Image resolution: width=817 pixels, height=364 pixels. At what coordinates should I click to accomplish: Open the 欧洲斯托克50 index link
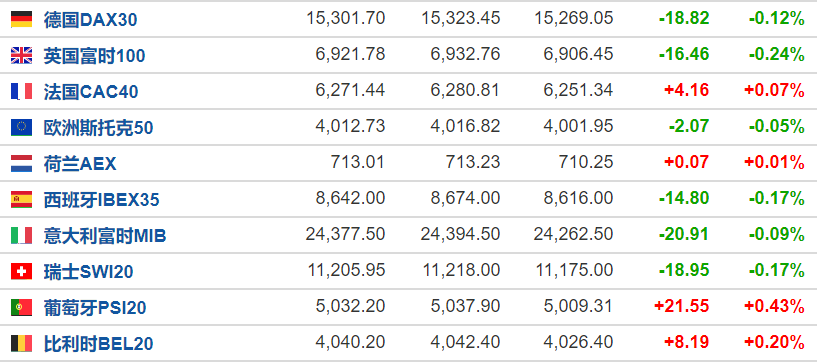click(x=98, y=128)
